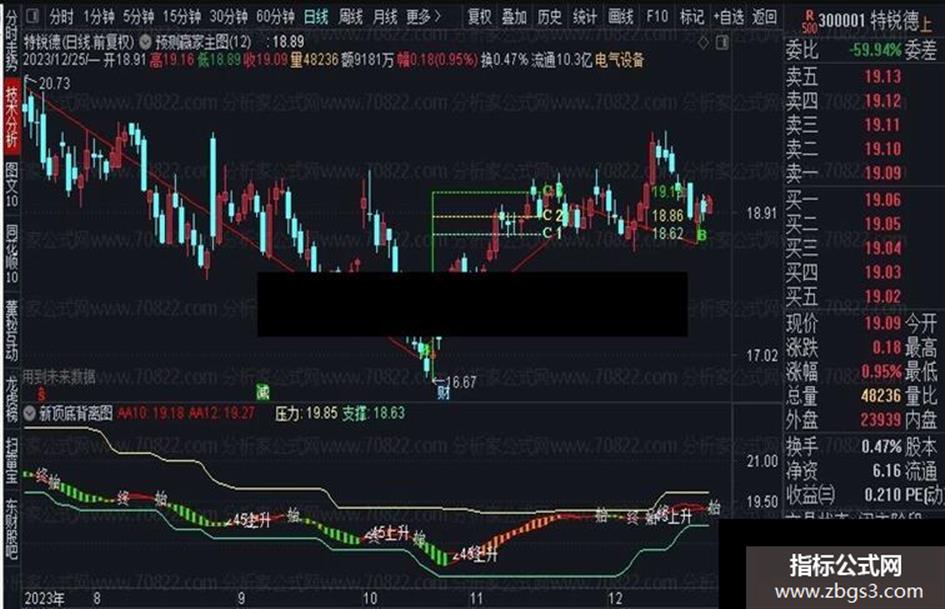
Task: Select the 技术分析 sidebar tab
Action: coord(11,118)
